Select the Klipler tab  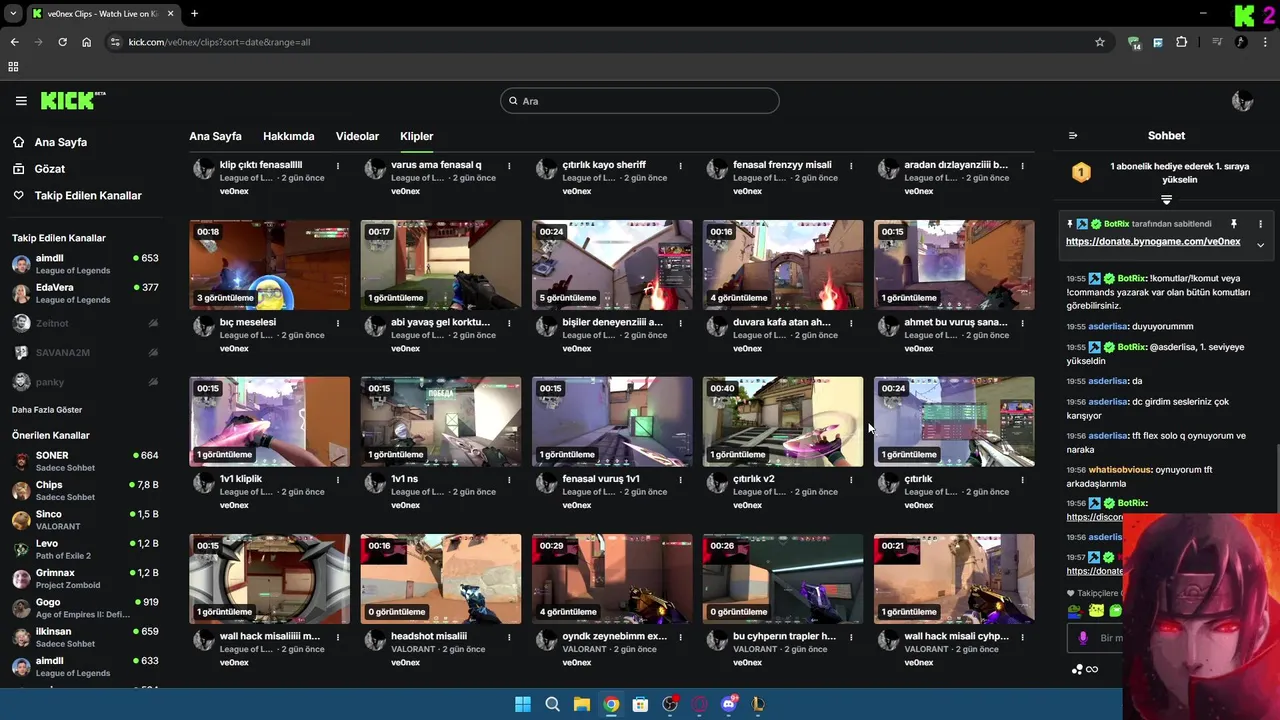coord(417,136)
